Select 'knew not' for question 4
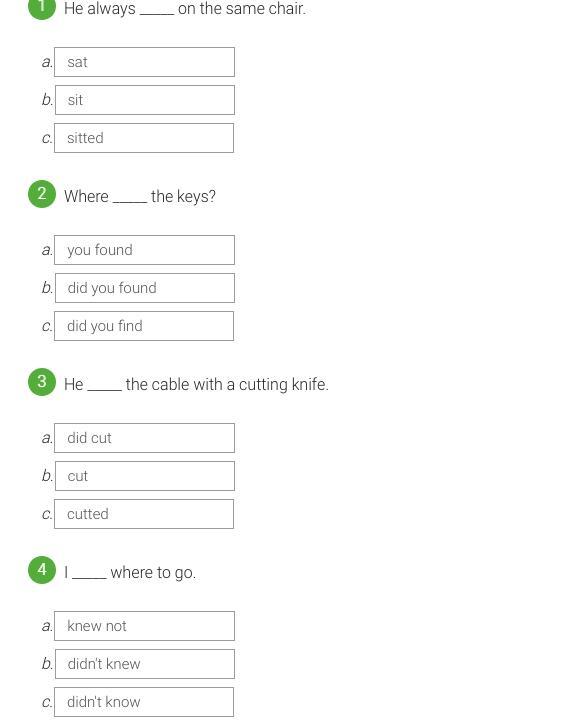 [x=144, y=626]
